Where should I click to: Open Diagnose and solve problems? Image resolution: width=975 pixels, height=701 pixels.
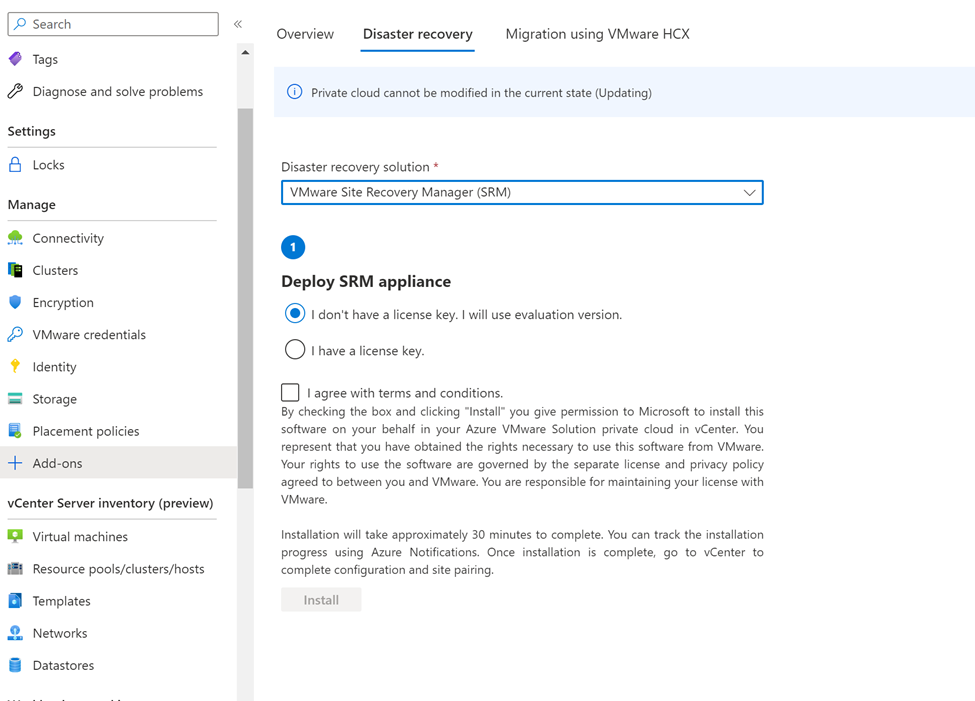117,91
